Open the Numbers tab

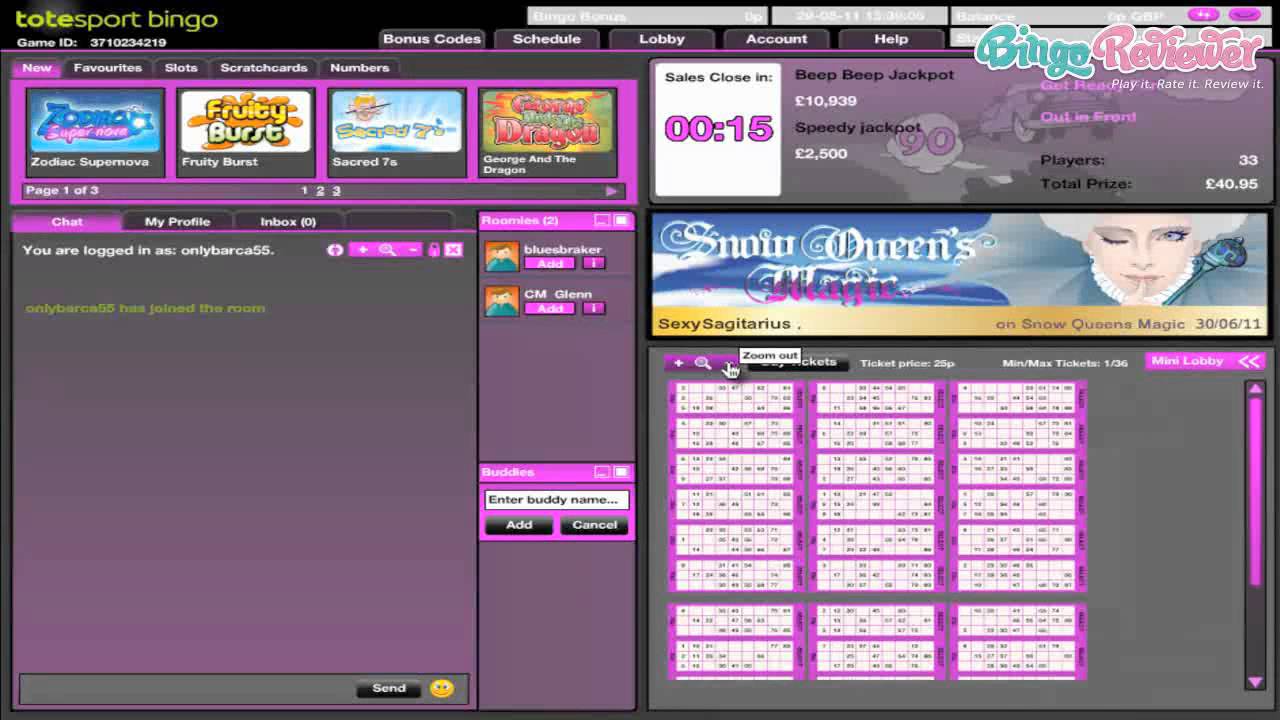pos(360,68)
